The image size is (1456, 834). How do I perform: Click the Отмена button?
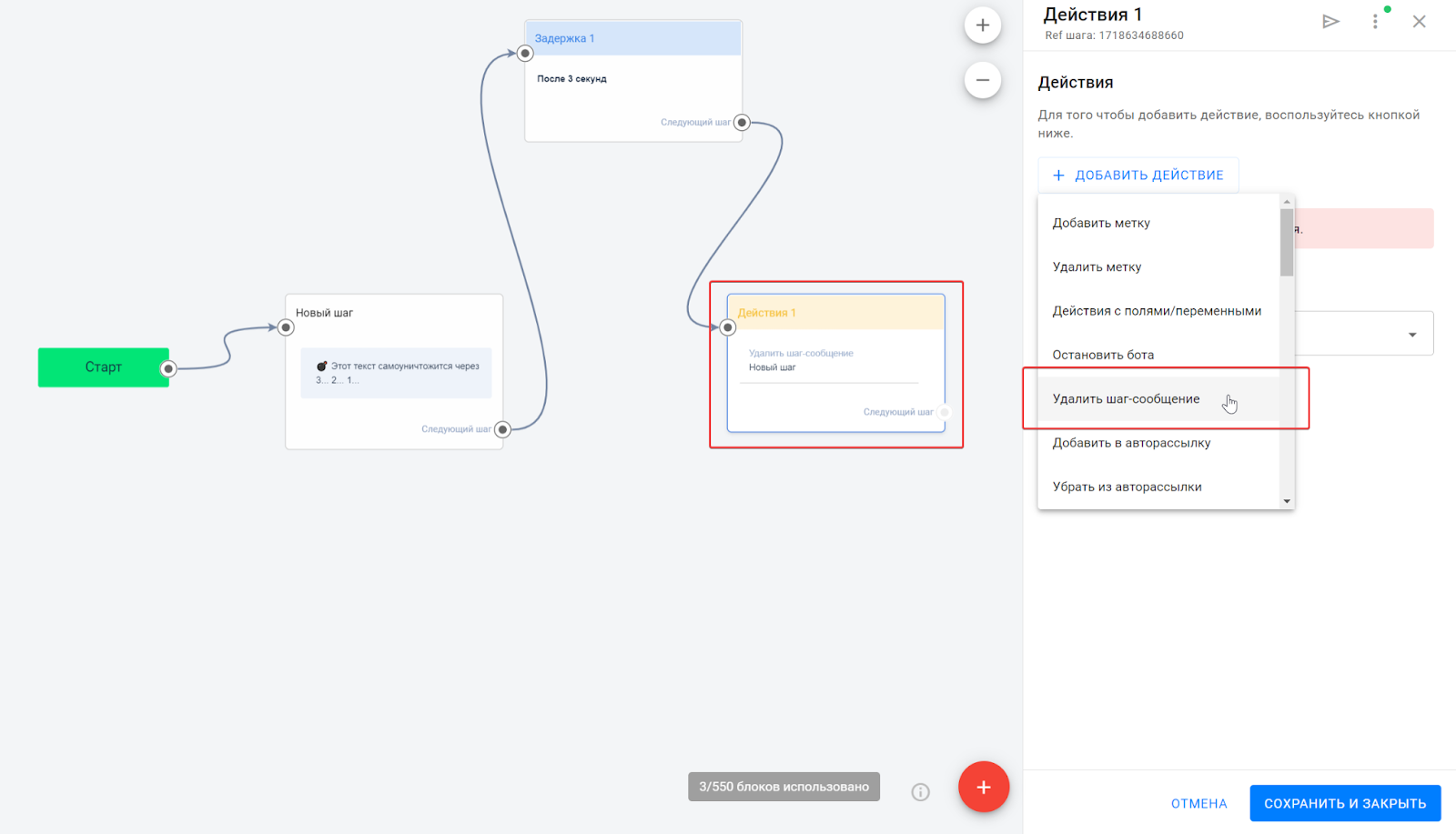[x=1198, y=803]
